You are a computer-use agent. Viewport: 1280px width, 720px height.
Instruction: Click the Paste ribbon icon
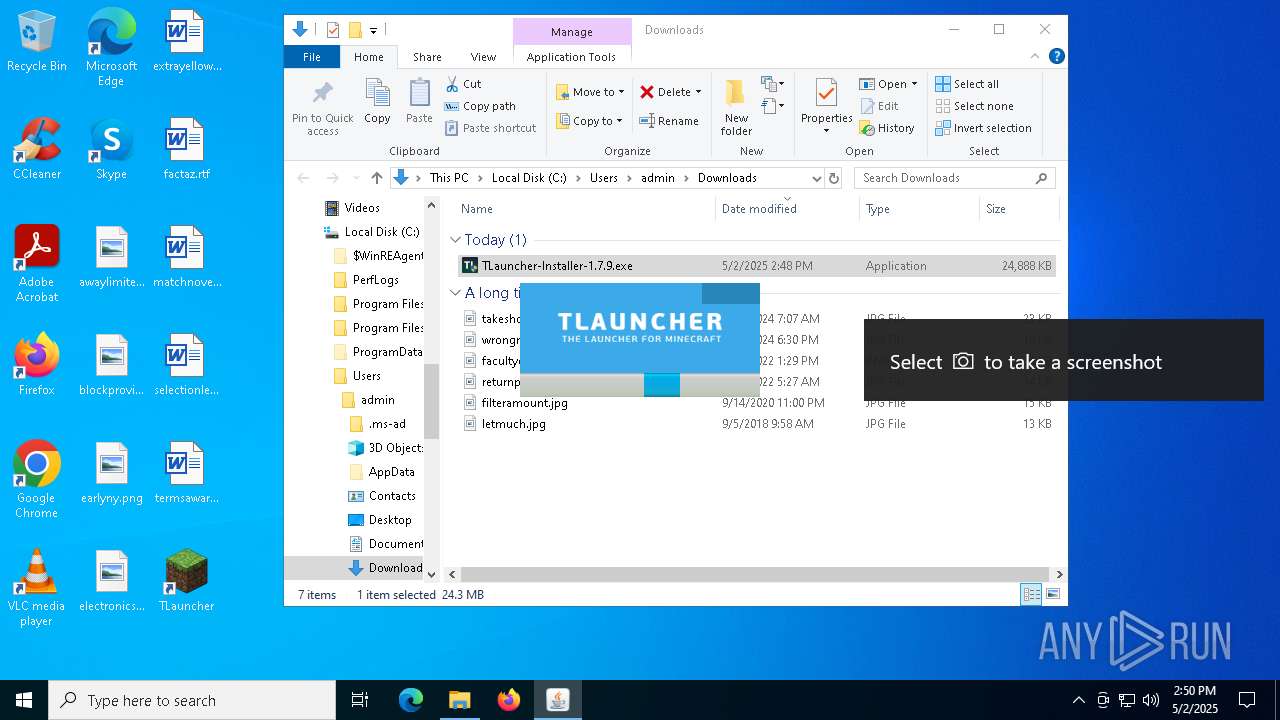point(419,102)
